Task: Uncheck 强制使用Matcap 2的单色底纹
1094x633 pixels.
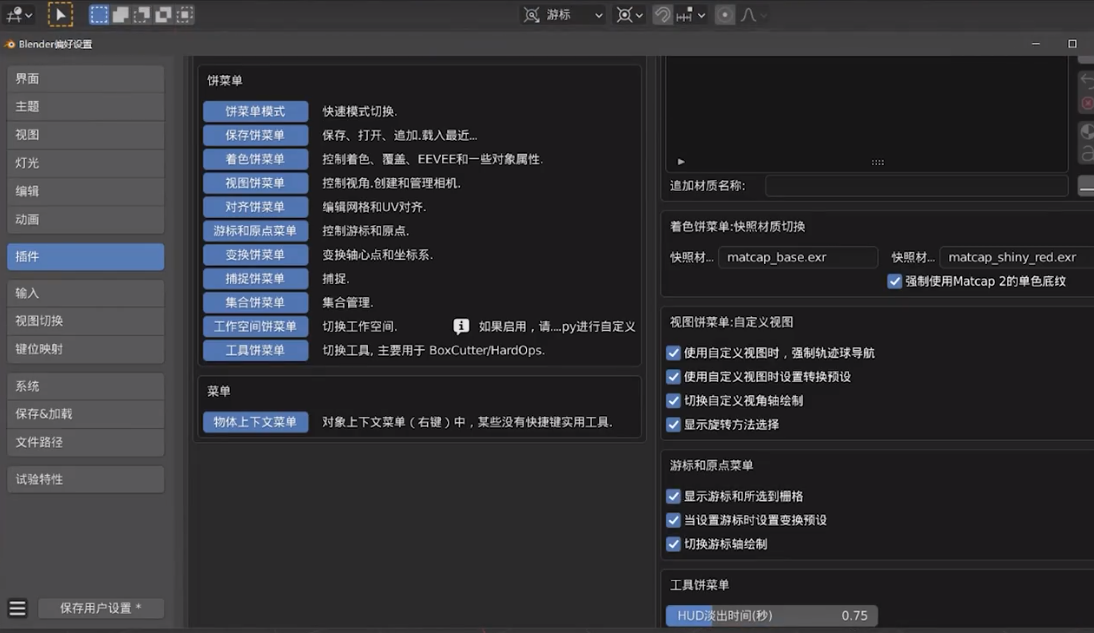Action: coord(894,281)
